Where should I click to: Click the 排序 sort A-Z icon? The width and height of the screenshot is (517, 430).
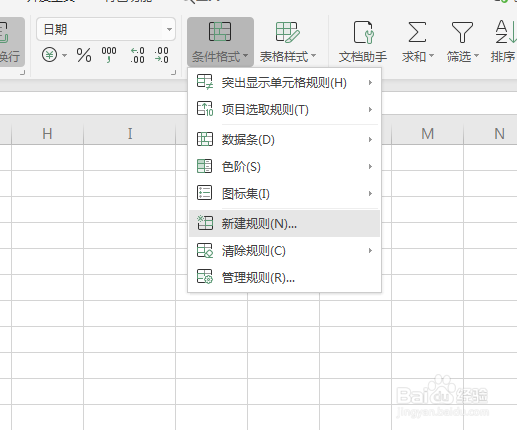tap(505, 32)
